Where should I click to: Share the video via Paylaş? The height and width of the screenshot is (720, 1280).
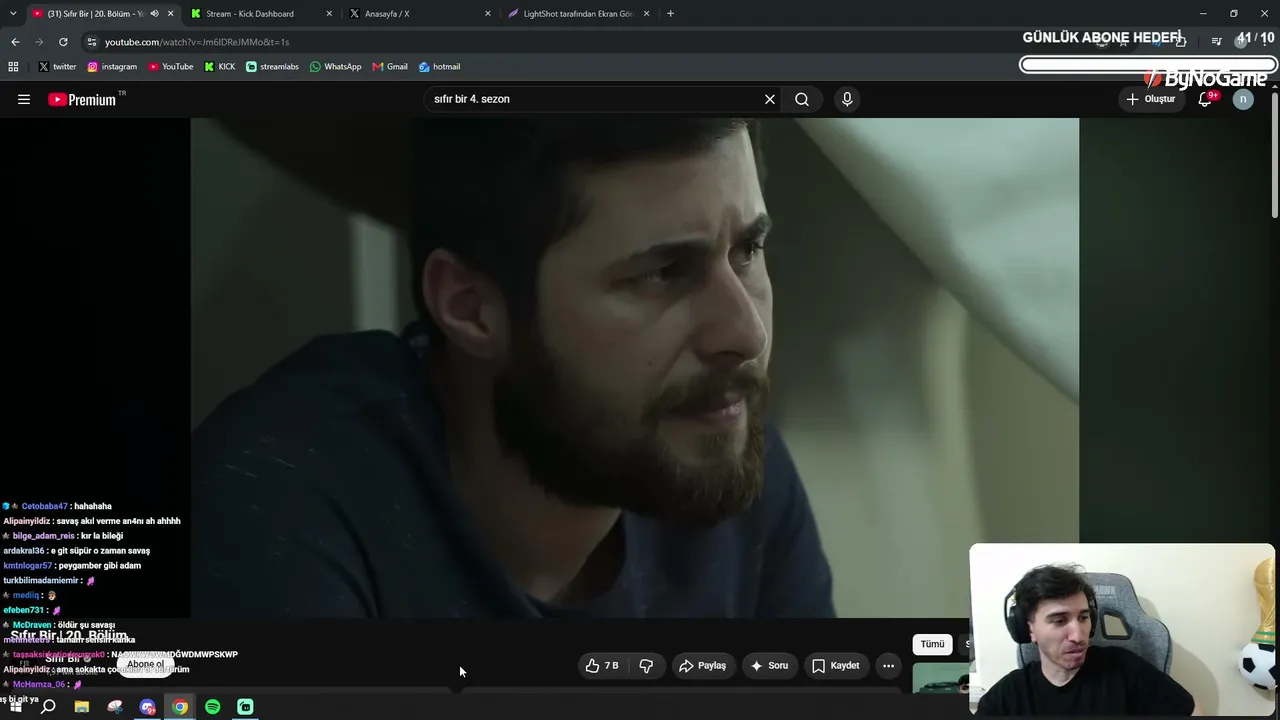702,666
